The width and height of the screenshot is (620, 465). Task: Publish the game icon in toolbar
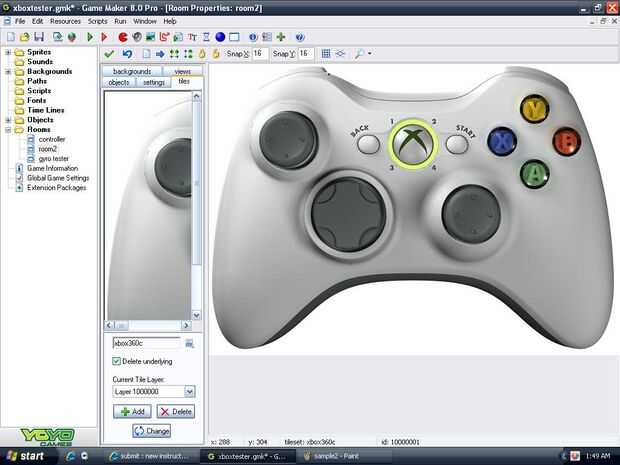tap(72, 37)
